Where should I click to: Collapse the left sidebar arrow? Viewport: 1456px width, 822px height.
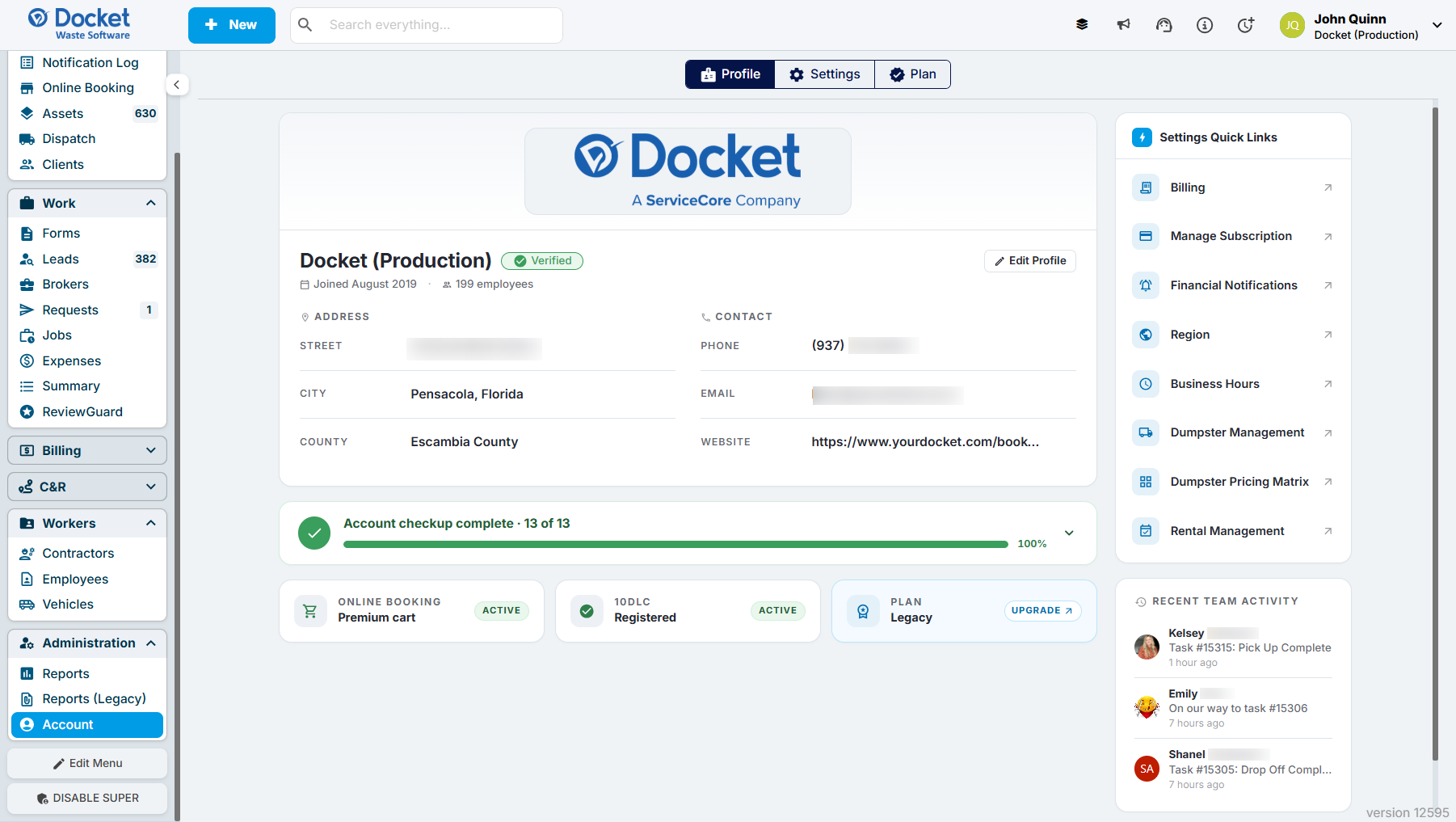pyautogui.click(x=177, y=85)
